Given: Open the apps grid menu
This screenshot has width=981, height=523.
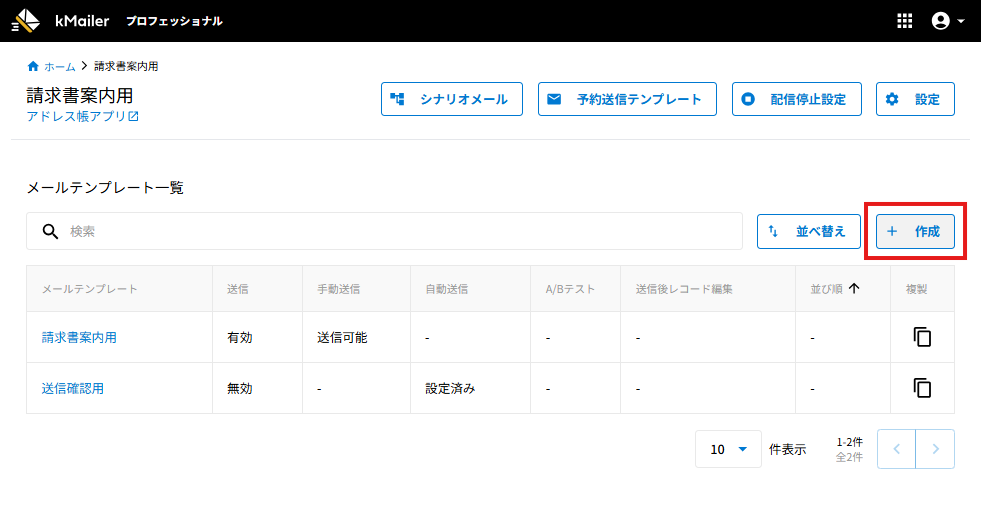Looking at the screenshot, I should (x=905, y=21).
